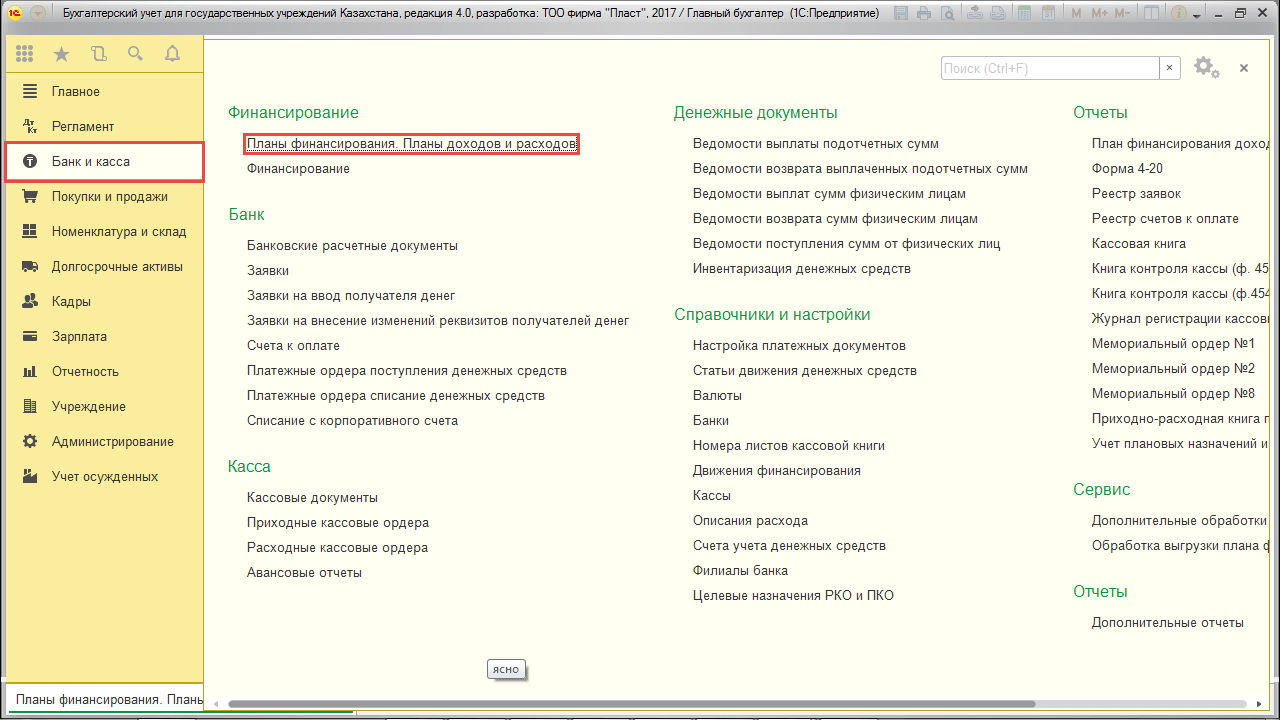Click the calculator icon in the title bar
This screenshot has width=1280, height=720.
[1022, 14]
